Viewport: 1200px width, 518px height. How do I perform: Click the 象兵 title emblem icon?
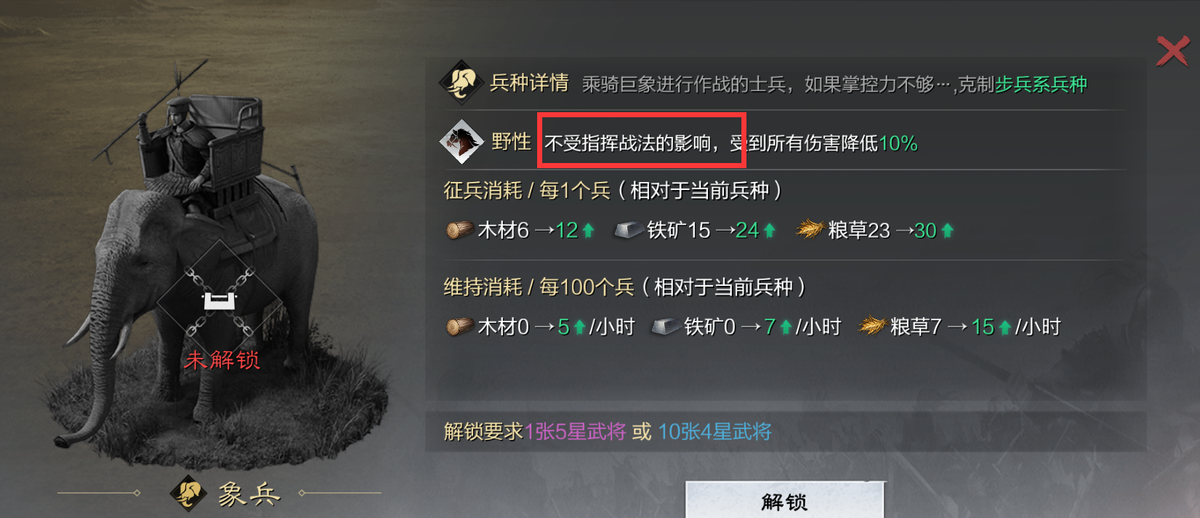(187, 493)
